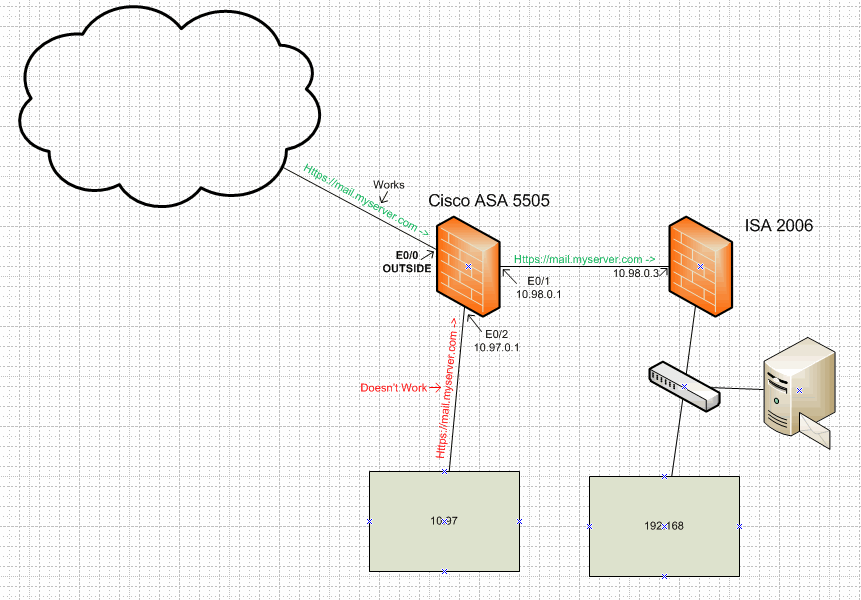This screenshot has height=600, width=861.
Task: Select the E0/2 10.97.0.1 label
Action: [x=497, y=341]
